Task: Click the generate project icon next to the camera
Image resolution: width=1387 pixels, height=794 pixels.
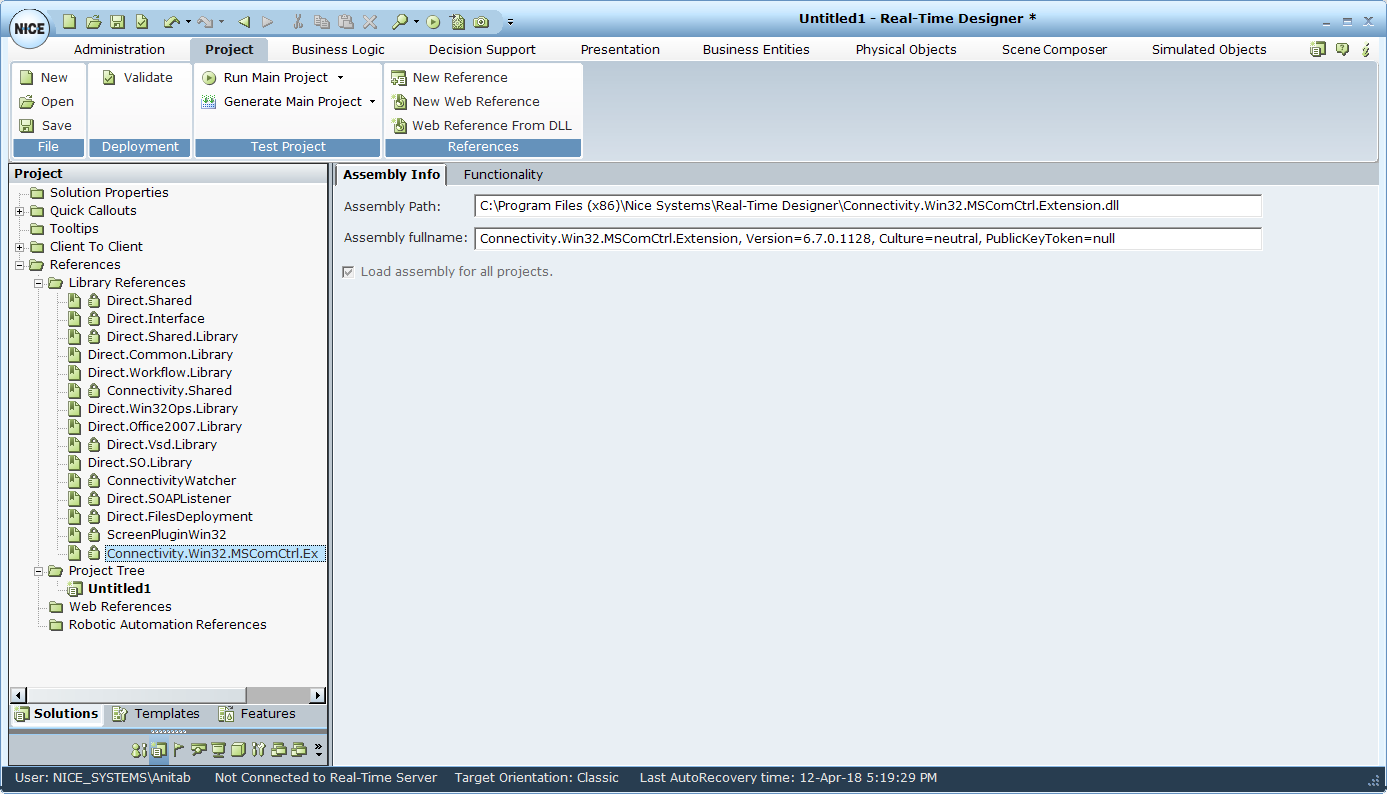Action: click(x=457, y=21)
